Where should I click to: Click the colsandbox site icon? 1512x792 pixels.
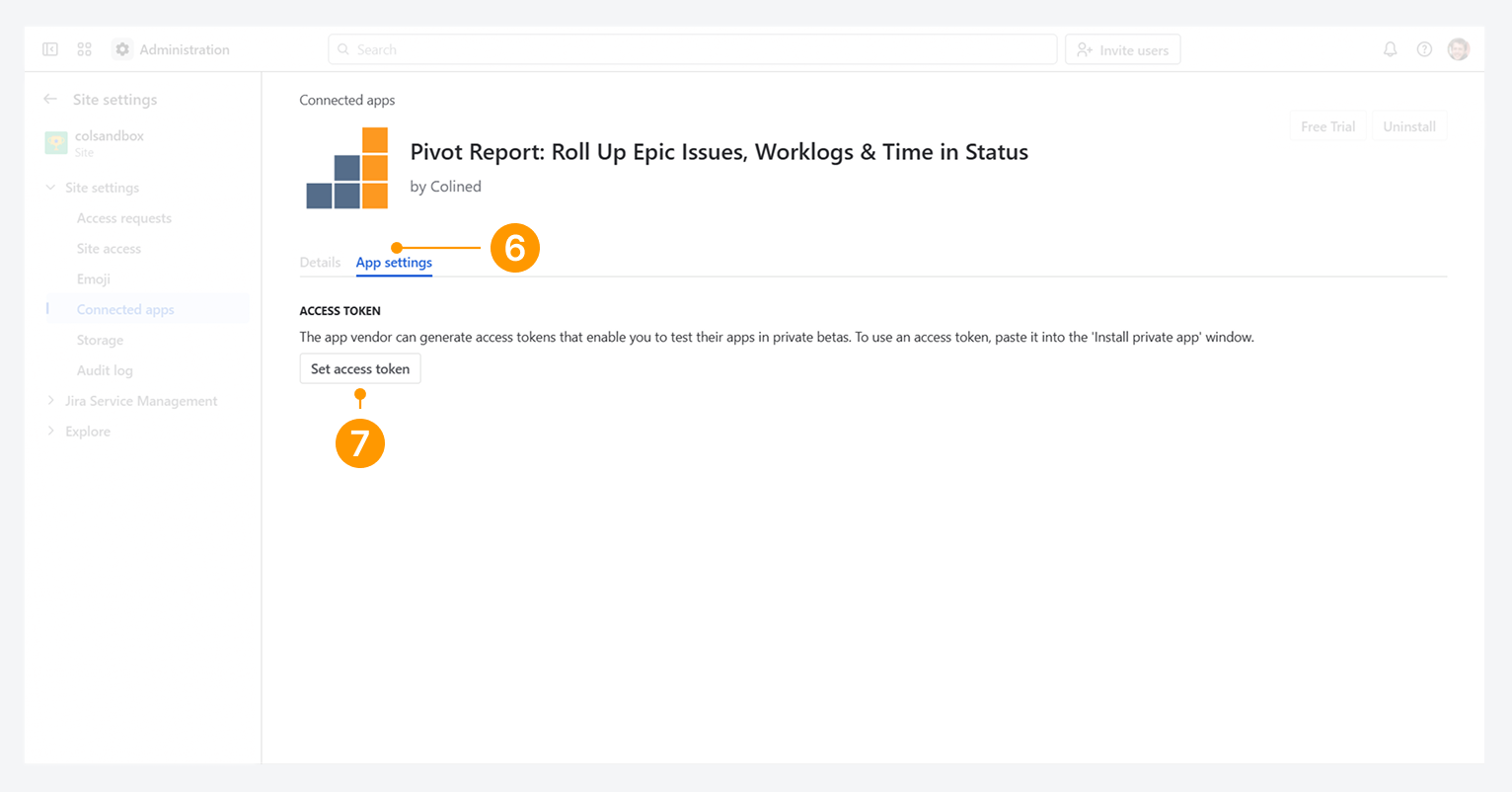click(x=56, y=143)
